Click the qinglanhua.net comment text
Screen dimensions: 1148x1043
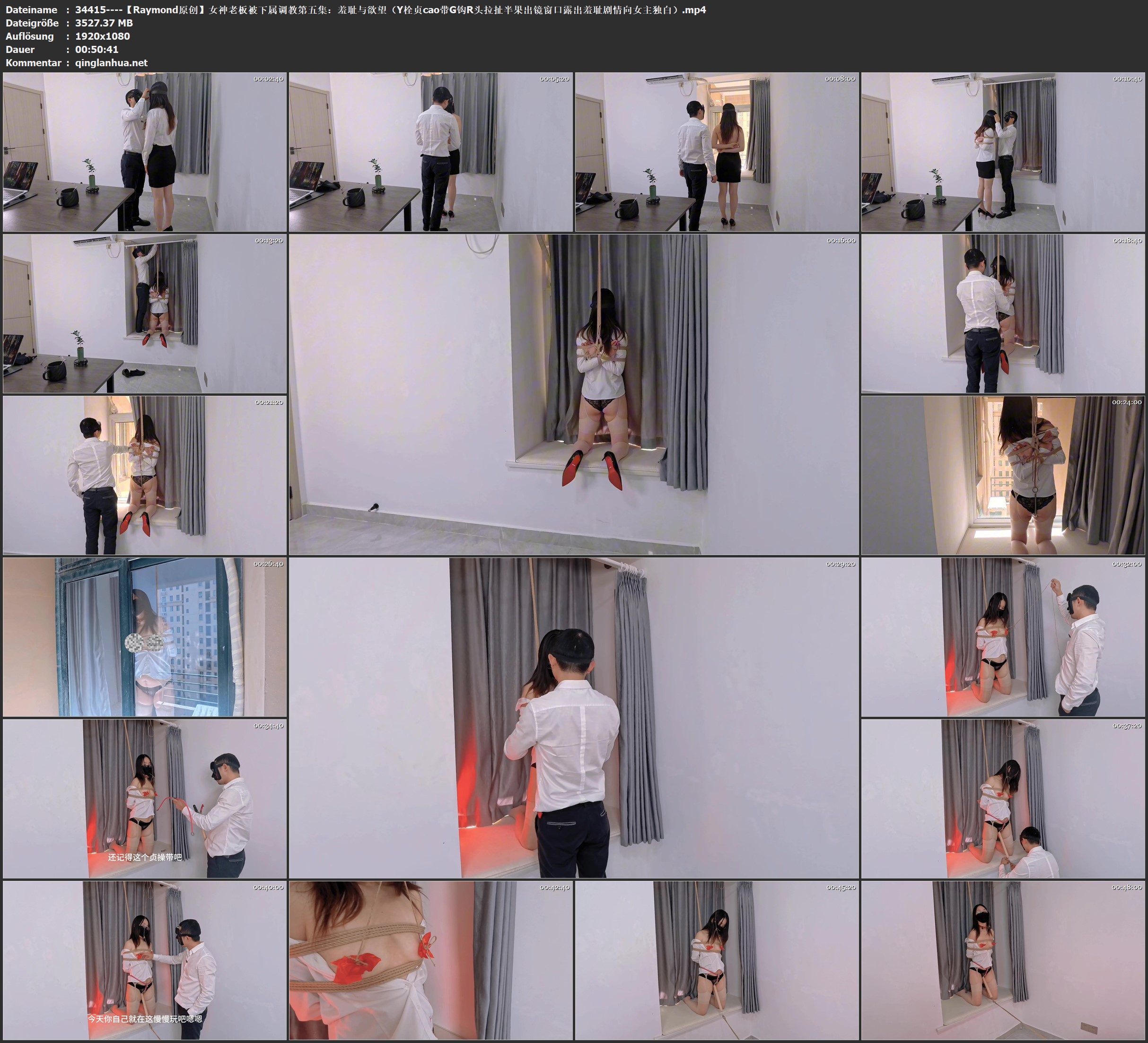pyautogui.click(x=111, y=62)
